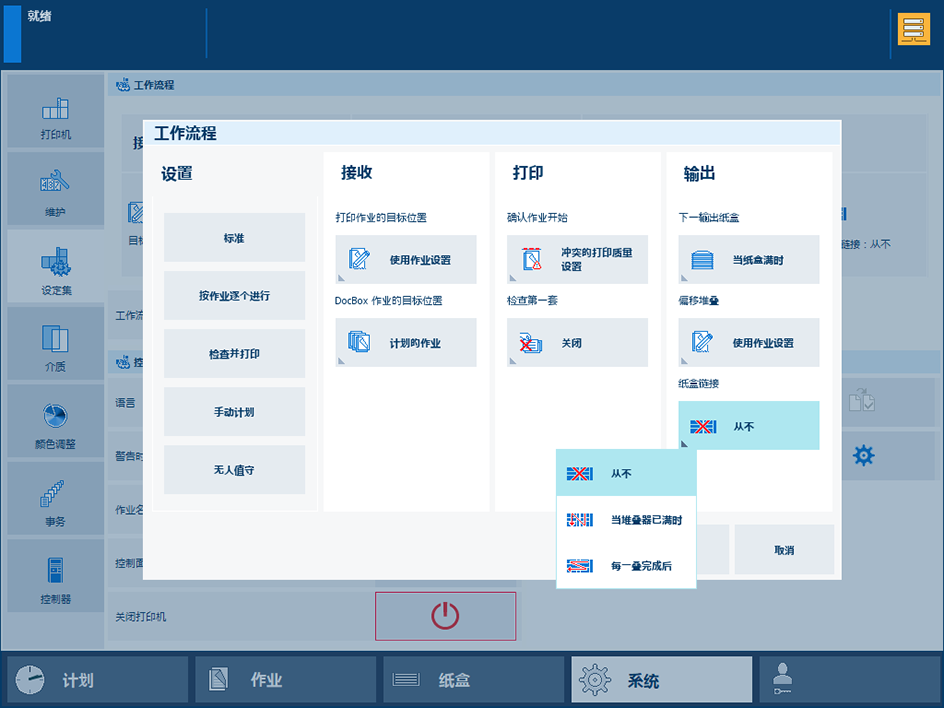Open 打印作业的目标位置 dropdown 使用作业设置
944x708 pixels.
tap(406, 259)
